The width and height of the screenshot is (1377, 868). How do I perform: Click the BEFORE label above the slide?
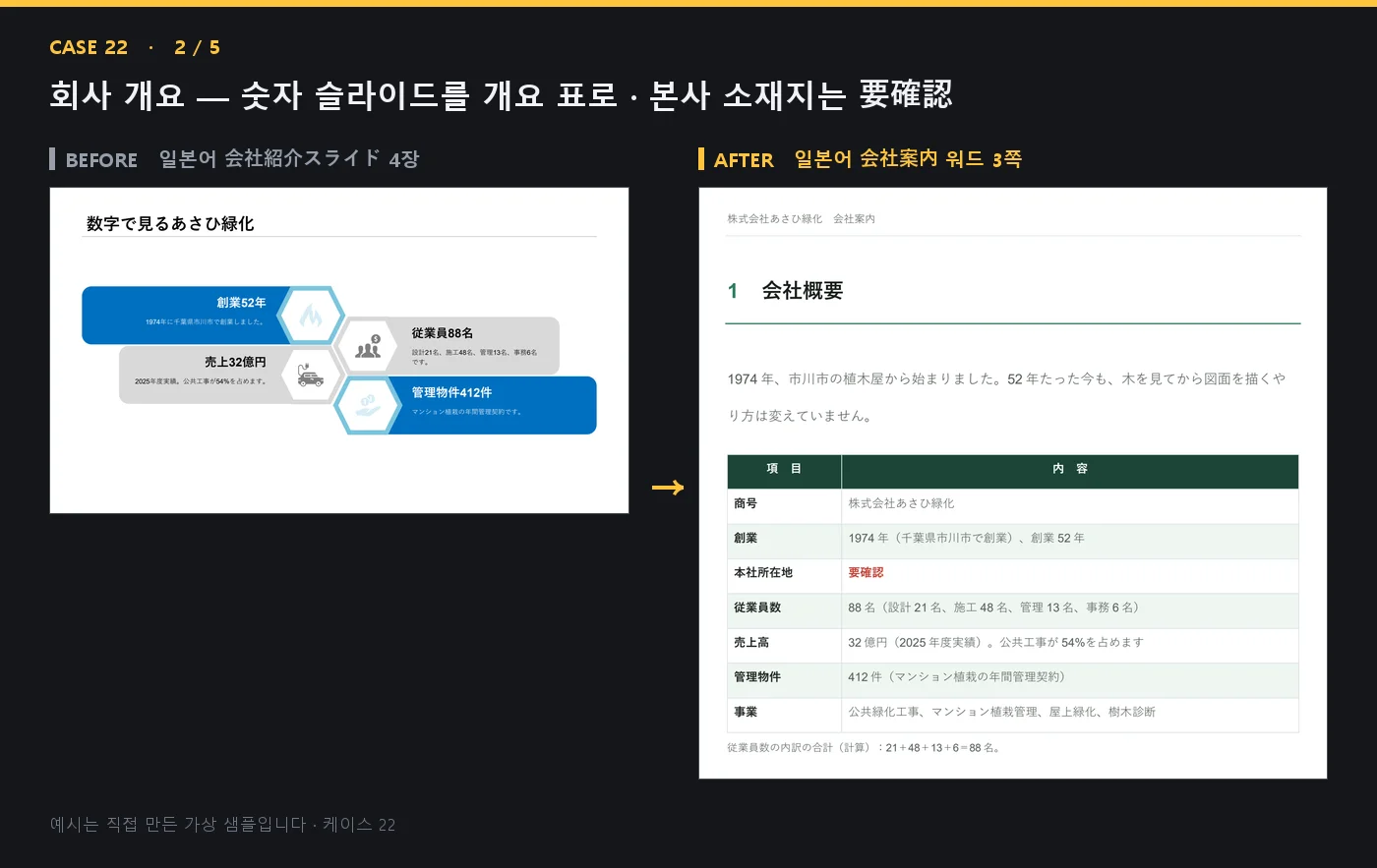point(101,159)
